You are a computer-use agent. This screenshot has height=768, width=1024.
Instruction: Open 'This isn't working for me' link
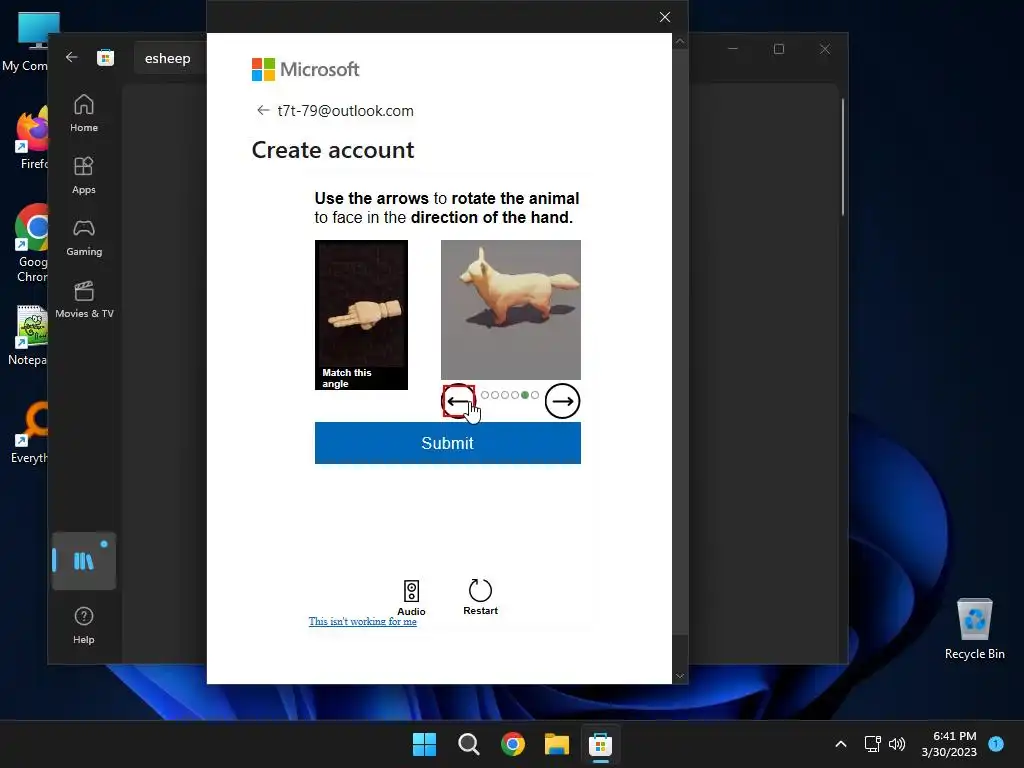(x=362, y=621)
